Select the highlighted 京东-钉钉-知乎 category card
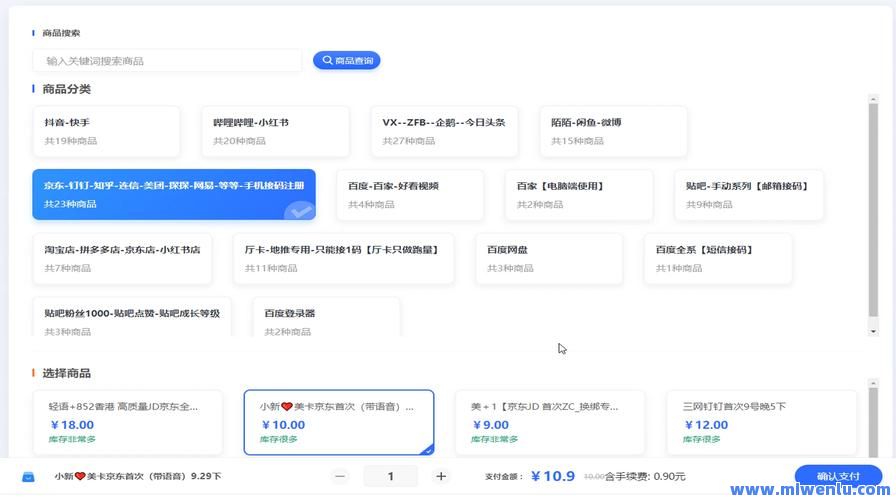The image size is (896, 500). 174,194
